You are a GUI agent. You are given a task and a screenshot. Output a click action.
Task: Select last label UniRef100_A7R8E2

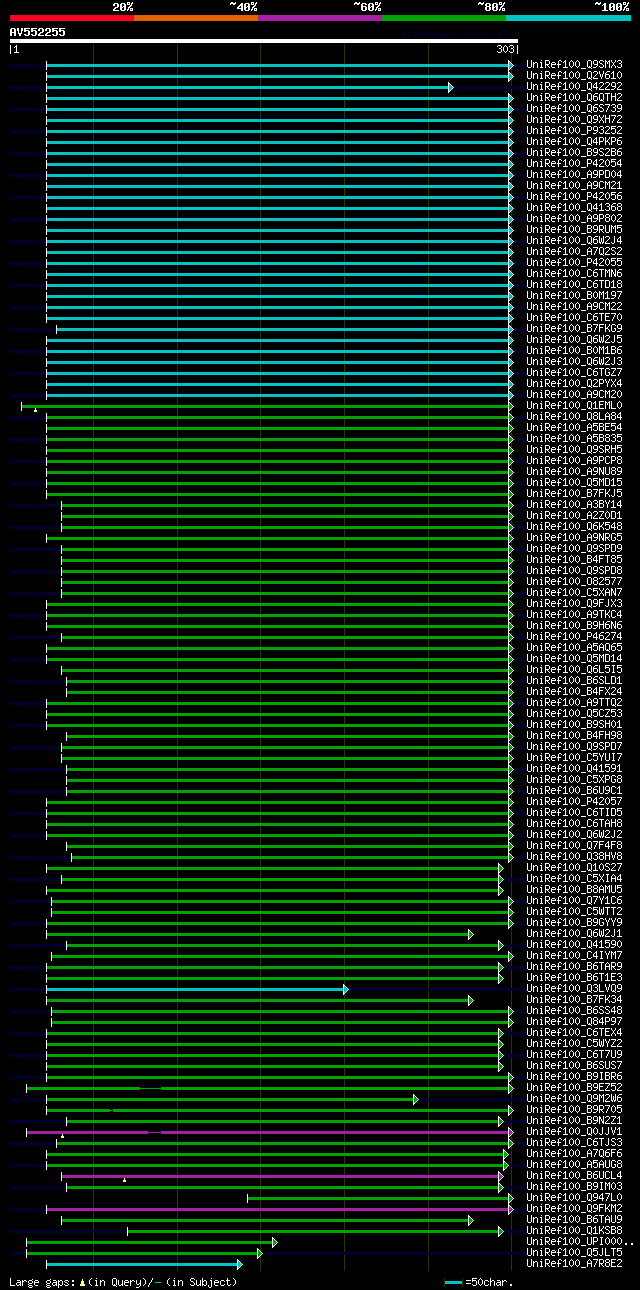(574, 1264)
